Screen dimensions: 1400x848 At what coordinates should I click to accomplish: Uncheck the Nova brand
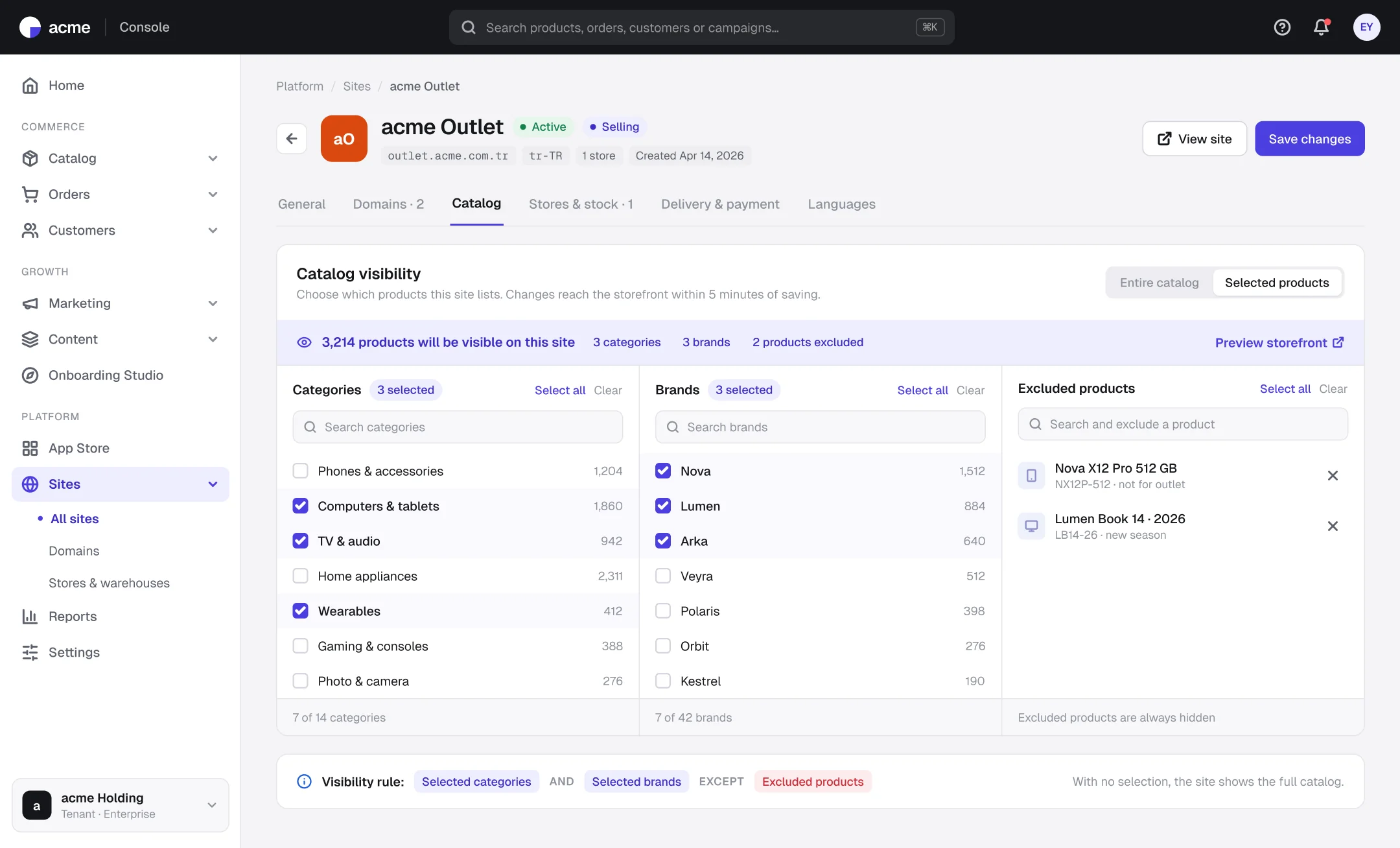663,471
